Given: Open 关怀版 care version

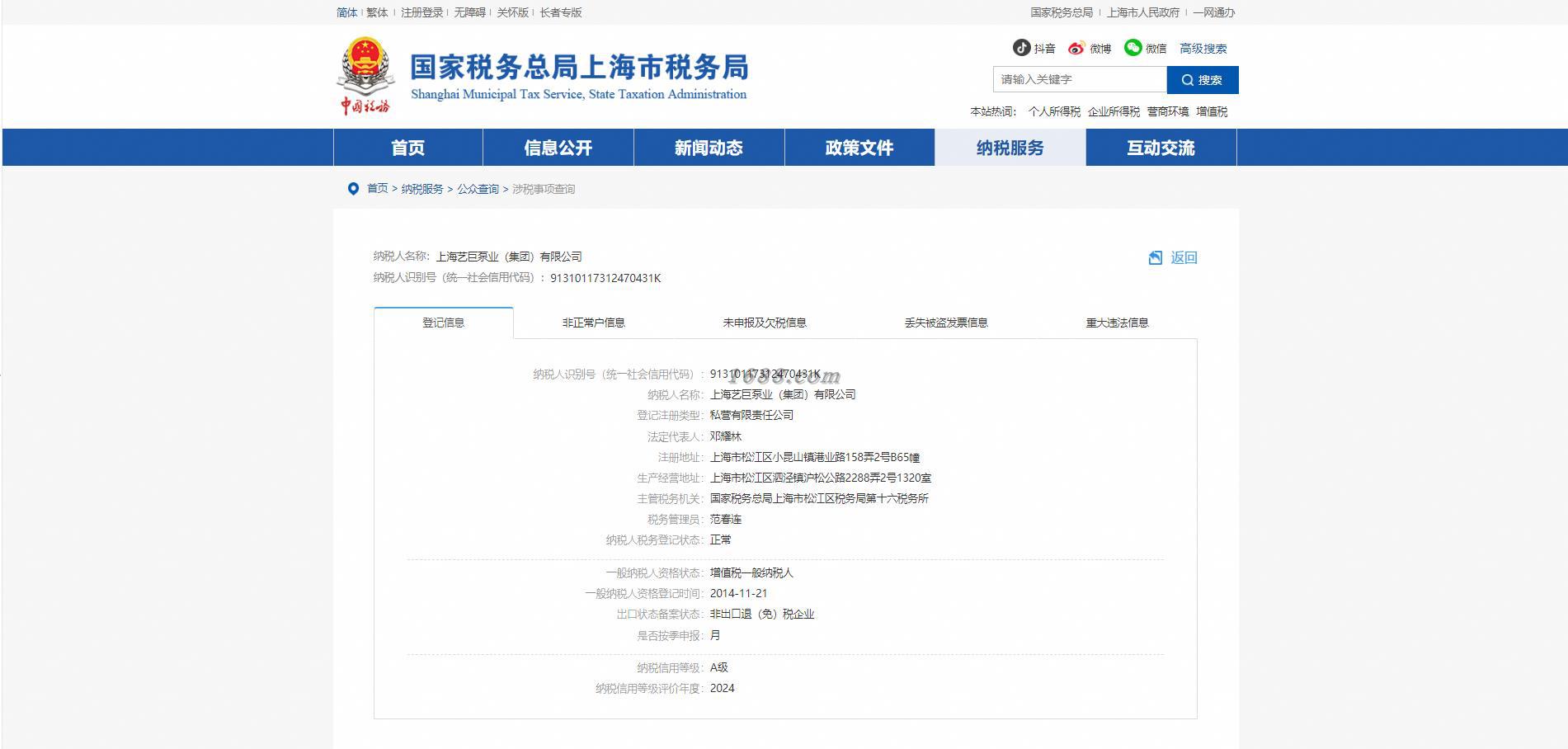Looking at the screenshot, I should click(513, 12).
